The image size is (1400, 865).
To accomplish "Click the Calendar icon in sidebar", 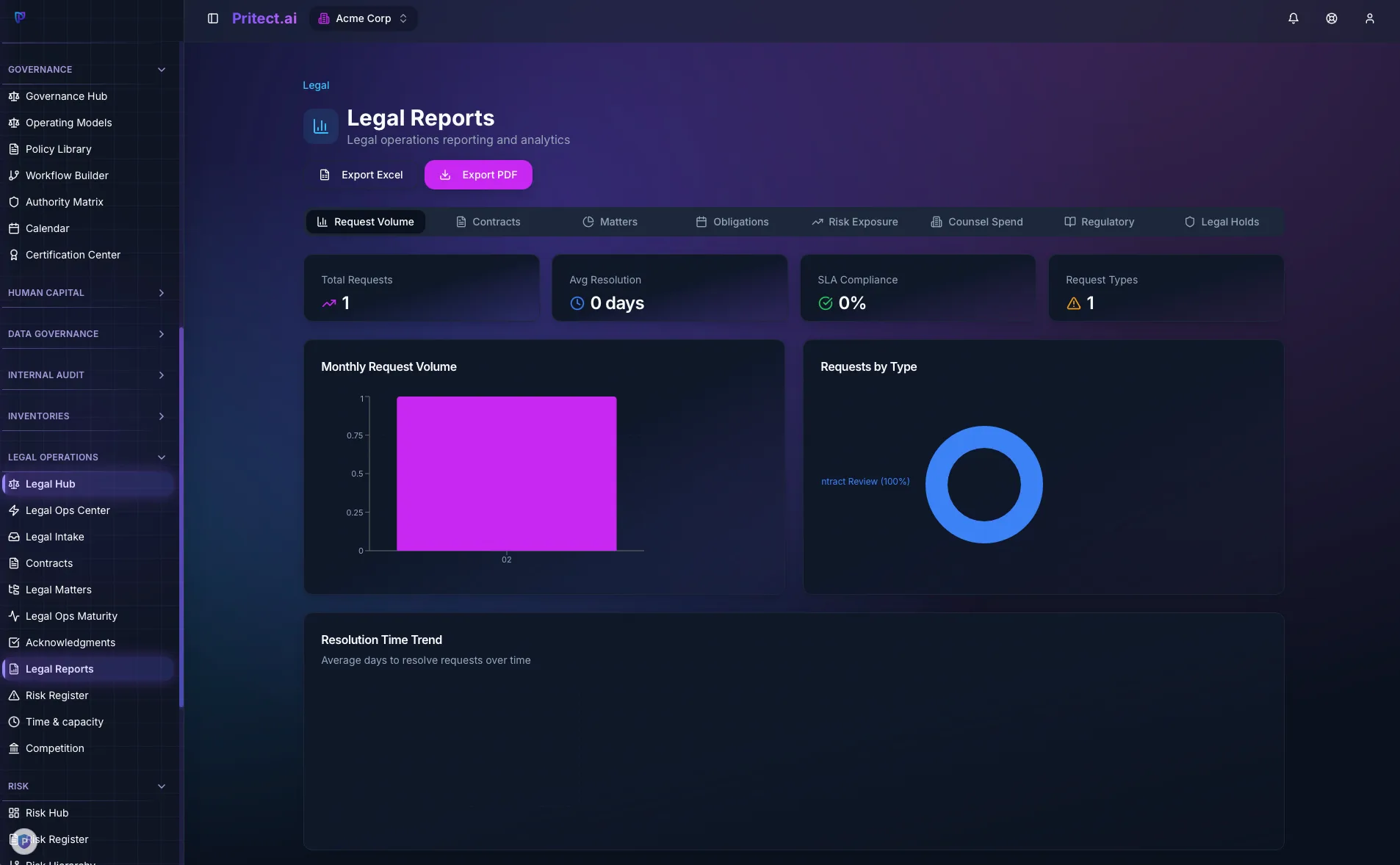I will [14, 228].
